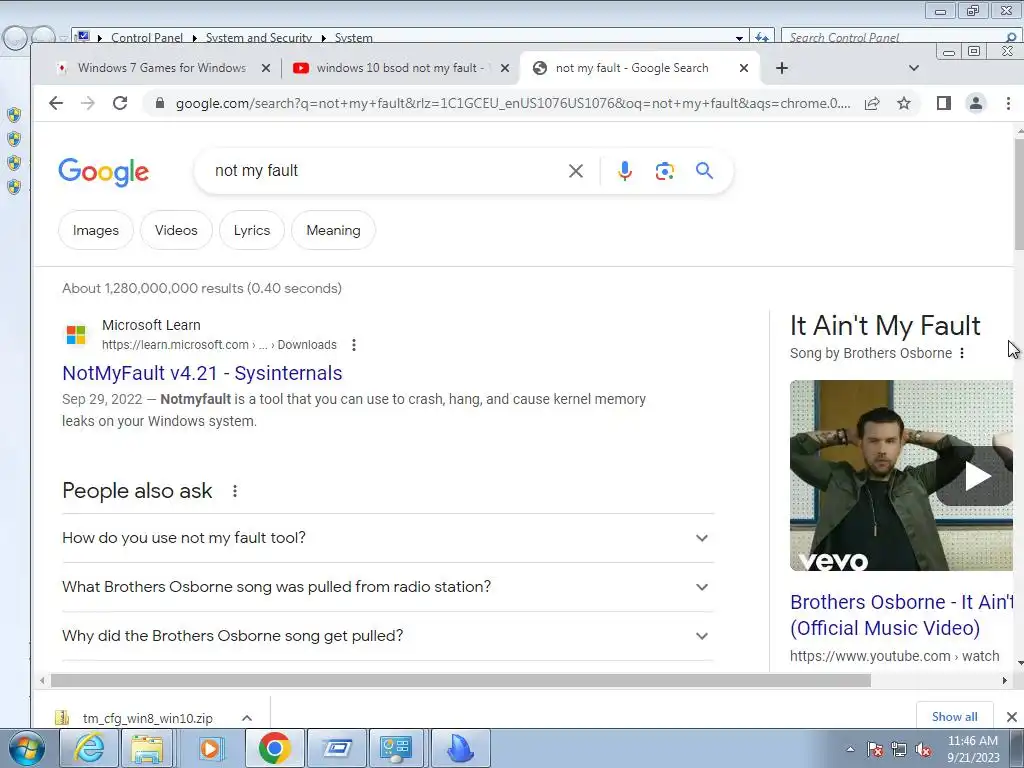Open the Action Center flag icon

pos(875,750)
